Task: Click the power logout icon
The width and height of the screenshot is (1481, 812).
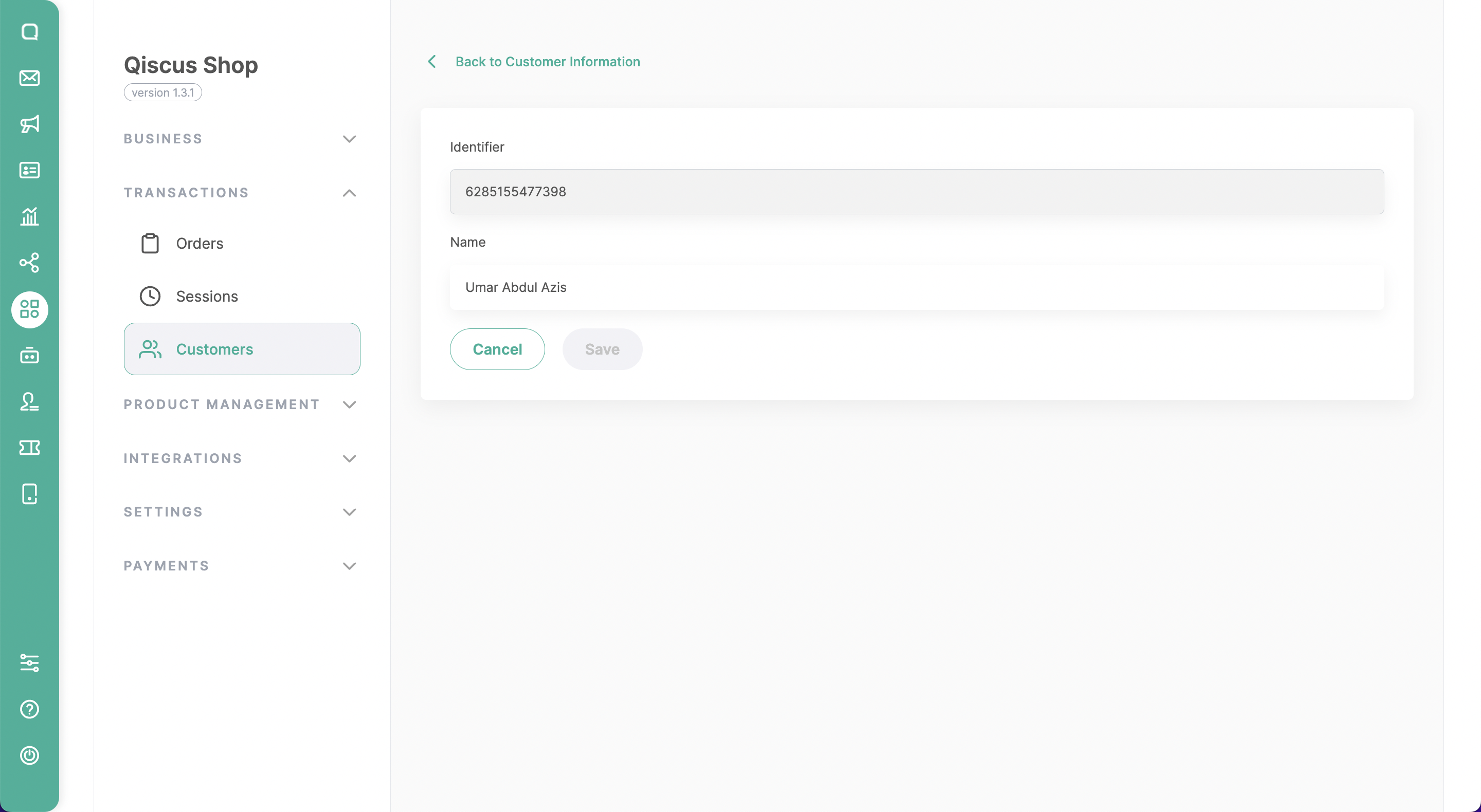Action: 29,755
